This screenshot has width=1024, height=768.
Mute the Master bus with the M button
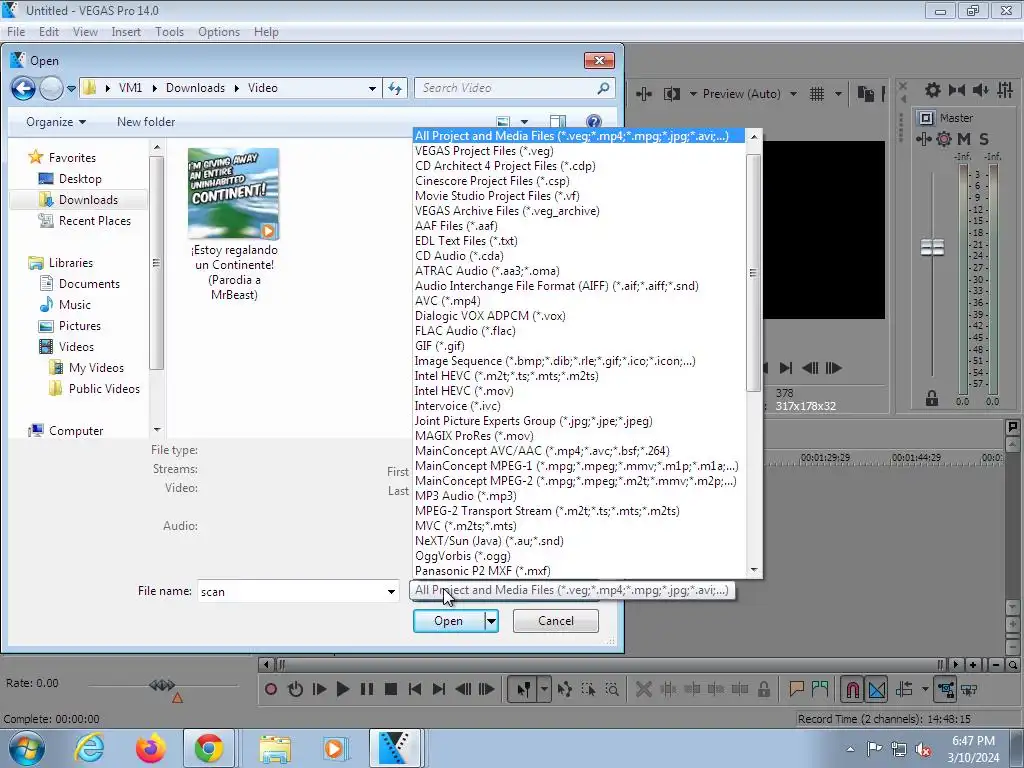[x=964, y=138]
